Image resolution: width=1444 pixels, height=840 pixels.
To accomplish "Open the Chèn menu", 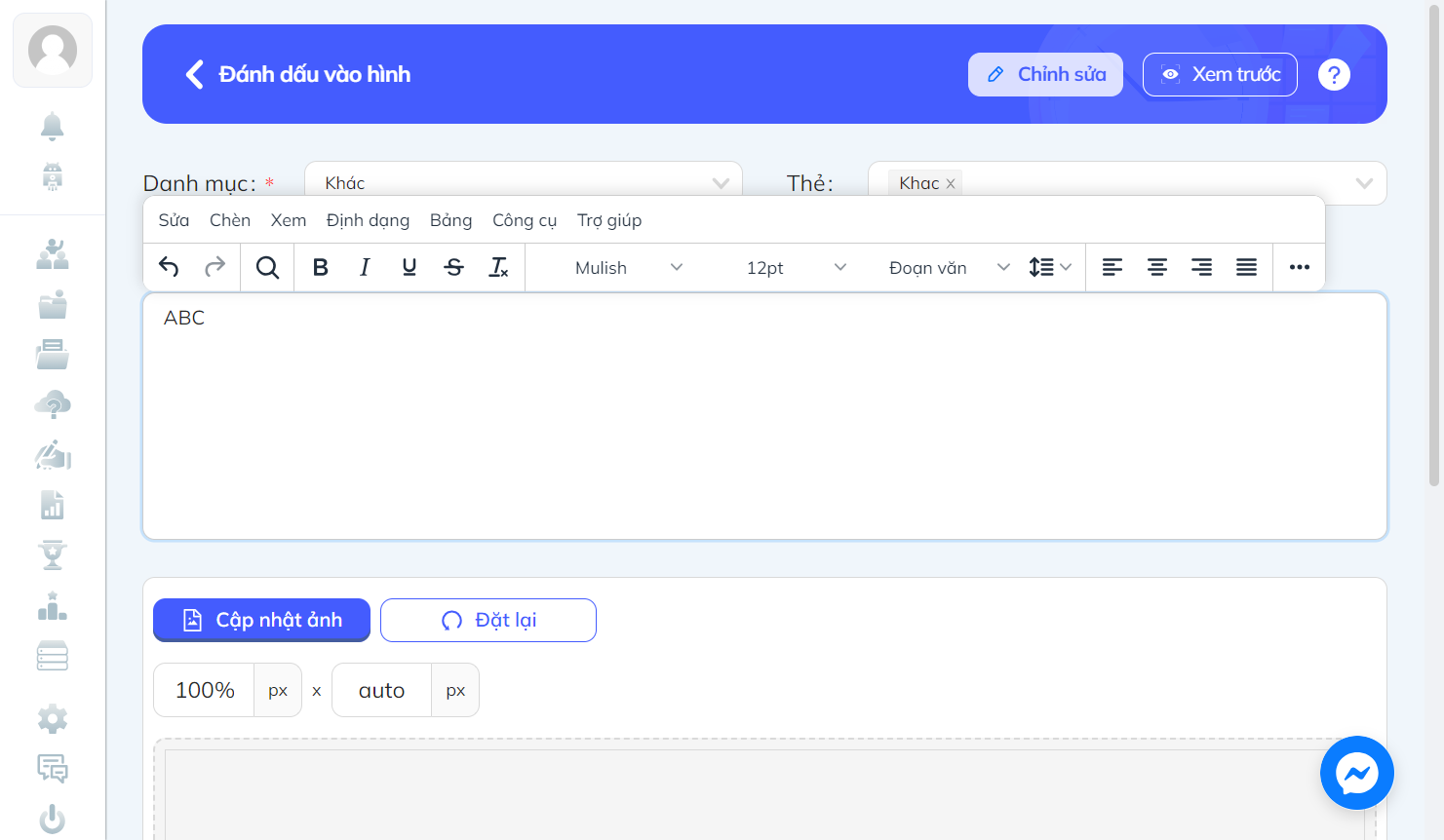I will (x=230, y=220).
